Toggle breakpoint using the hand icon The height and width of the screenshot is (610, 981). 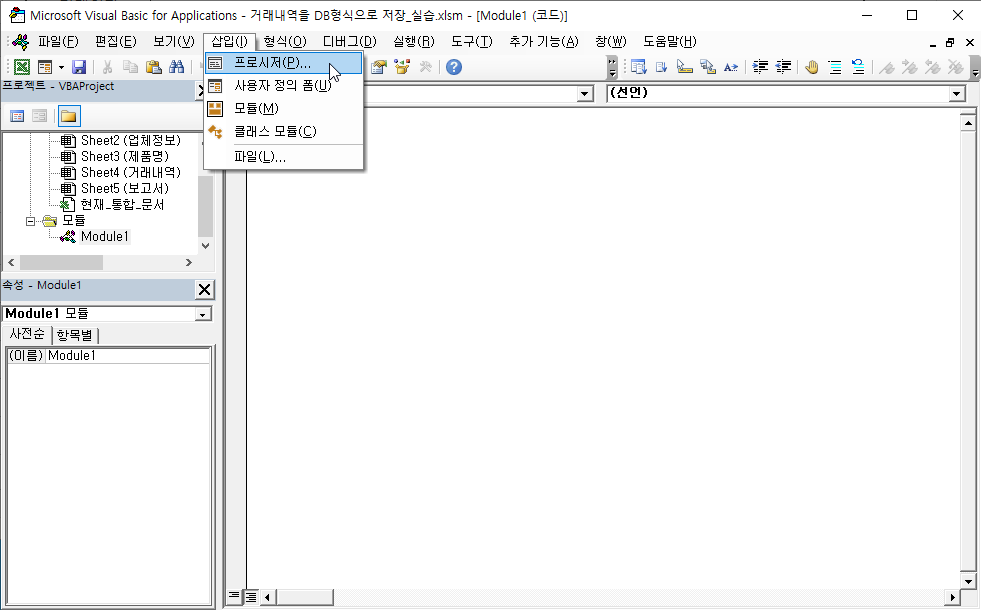pyautogui.click(x=812, y=67)
